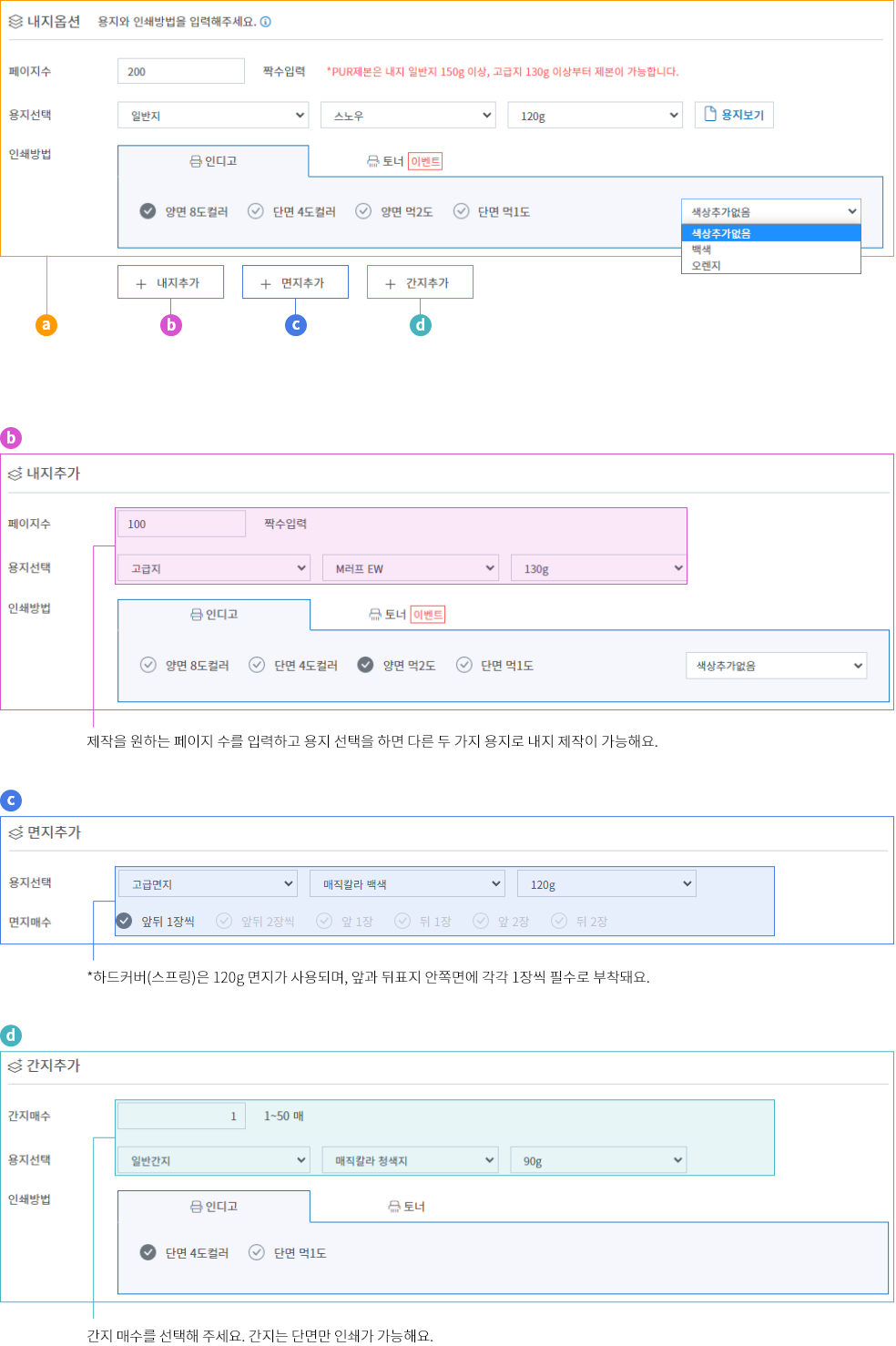Click the layers icon beside 면지추가 heading
Screen dimensions: 896x1346
pyautogui.click(x=15, y=832)
